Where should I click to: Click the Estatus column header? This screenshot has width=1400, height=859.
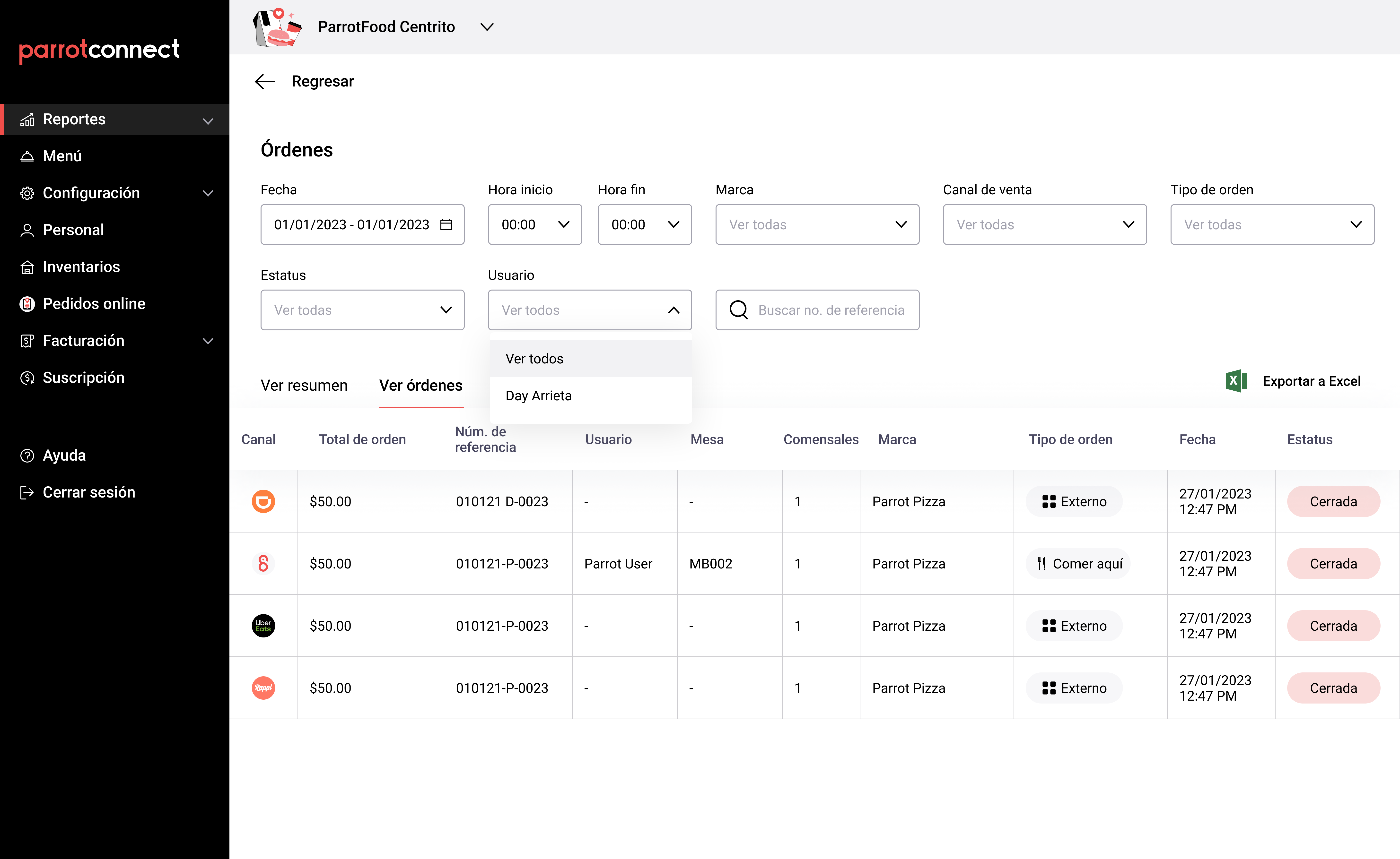[x=1310, y=440]
